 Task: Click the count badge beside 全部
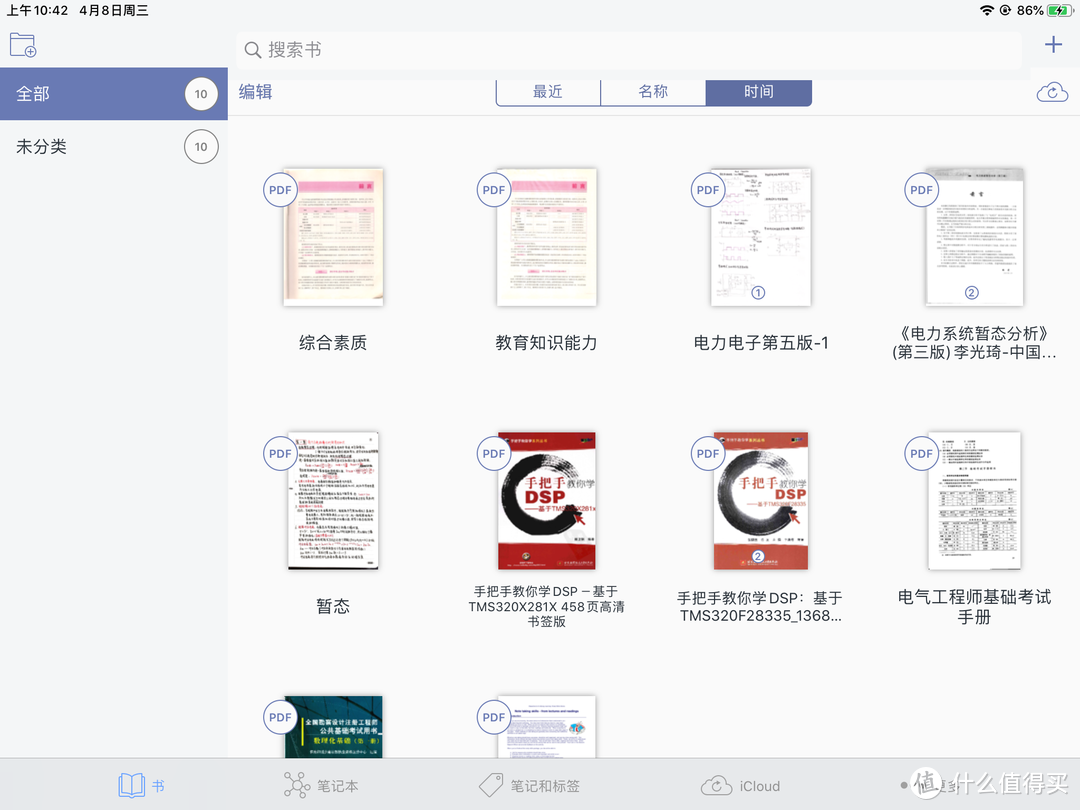(x=201, y=94)
